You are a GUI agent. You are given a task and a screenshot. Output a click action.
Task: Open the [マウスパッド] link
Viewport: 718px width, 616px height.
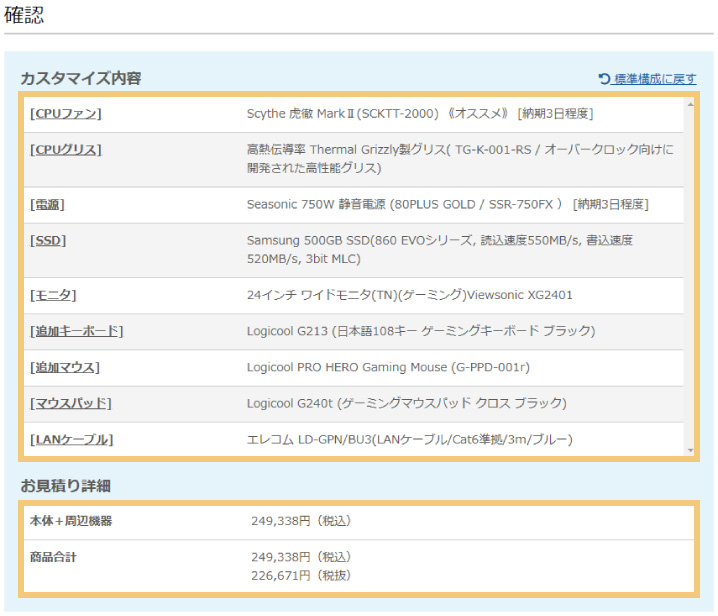[x=71, y=403]
